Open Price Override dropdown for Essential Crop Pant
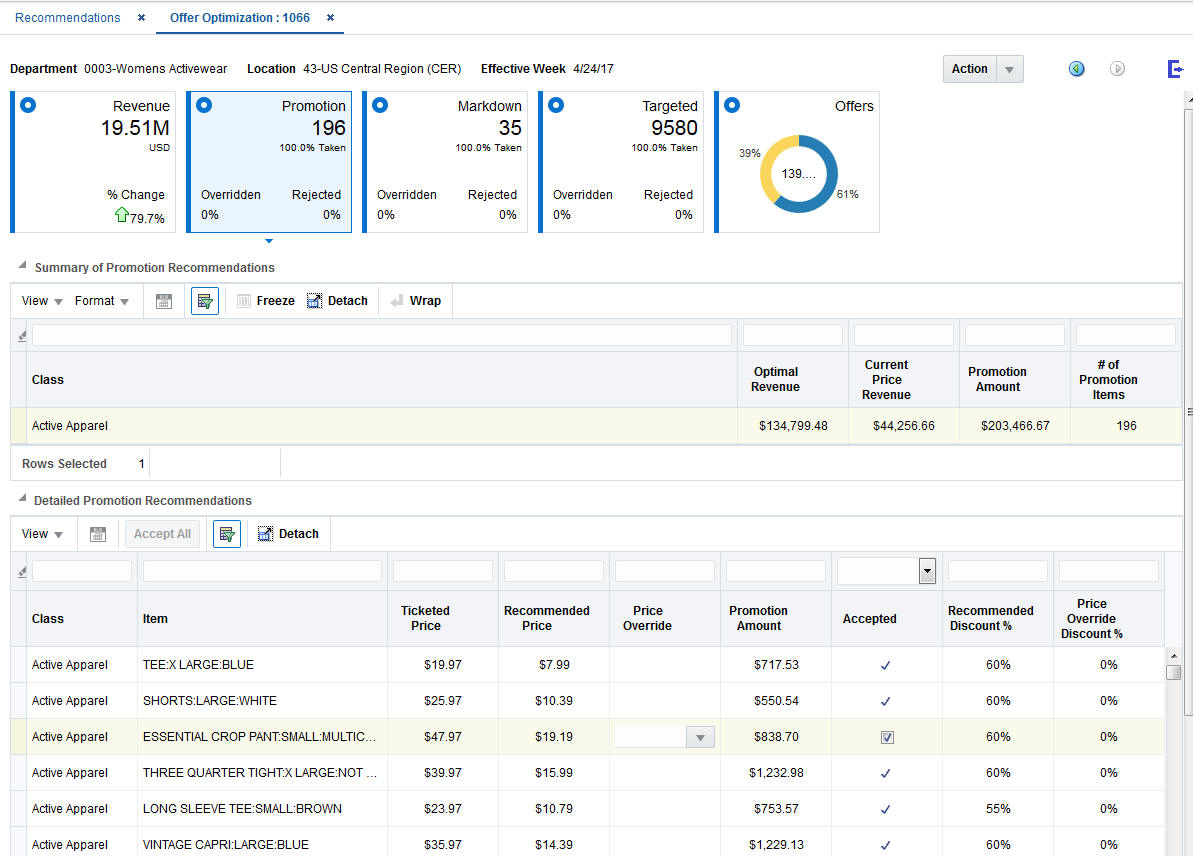1193x856 pixels. tap(700, 737)
